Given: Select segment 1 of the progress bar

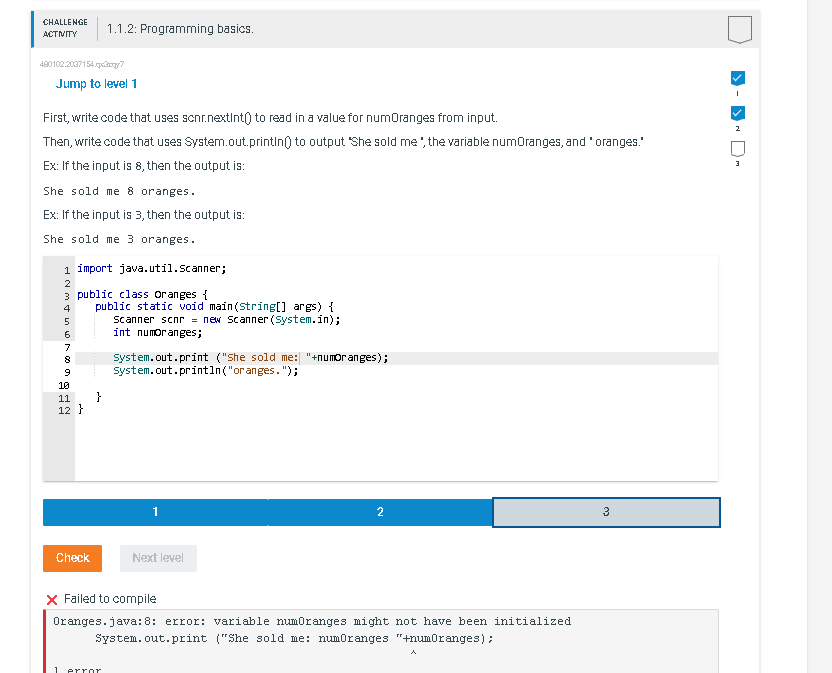Looking at the screenshot, I should click(x=155, y=511).
